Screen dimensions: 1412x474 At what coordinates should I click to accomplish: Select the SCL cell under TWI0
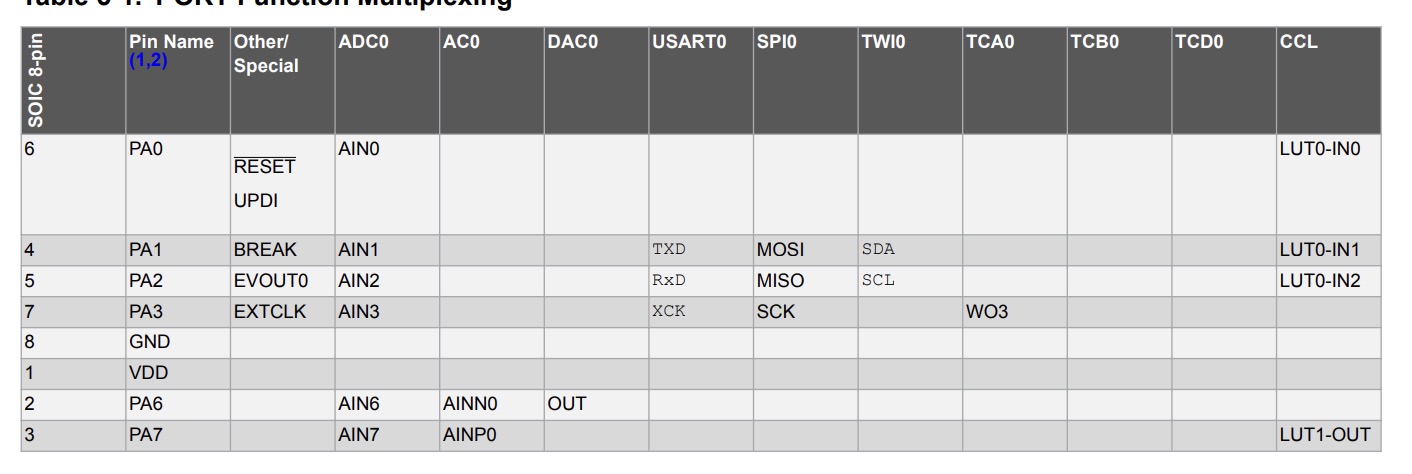click(878, 280)
